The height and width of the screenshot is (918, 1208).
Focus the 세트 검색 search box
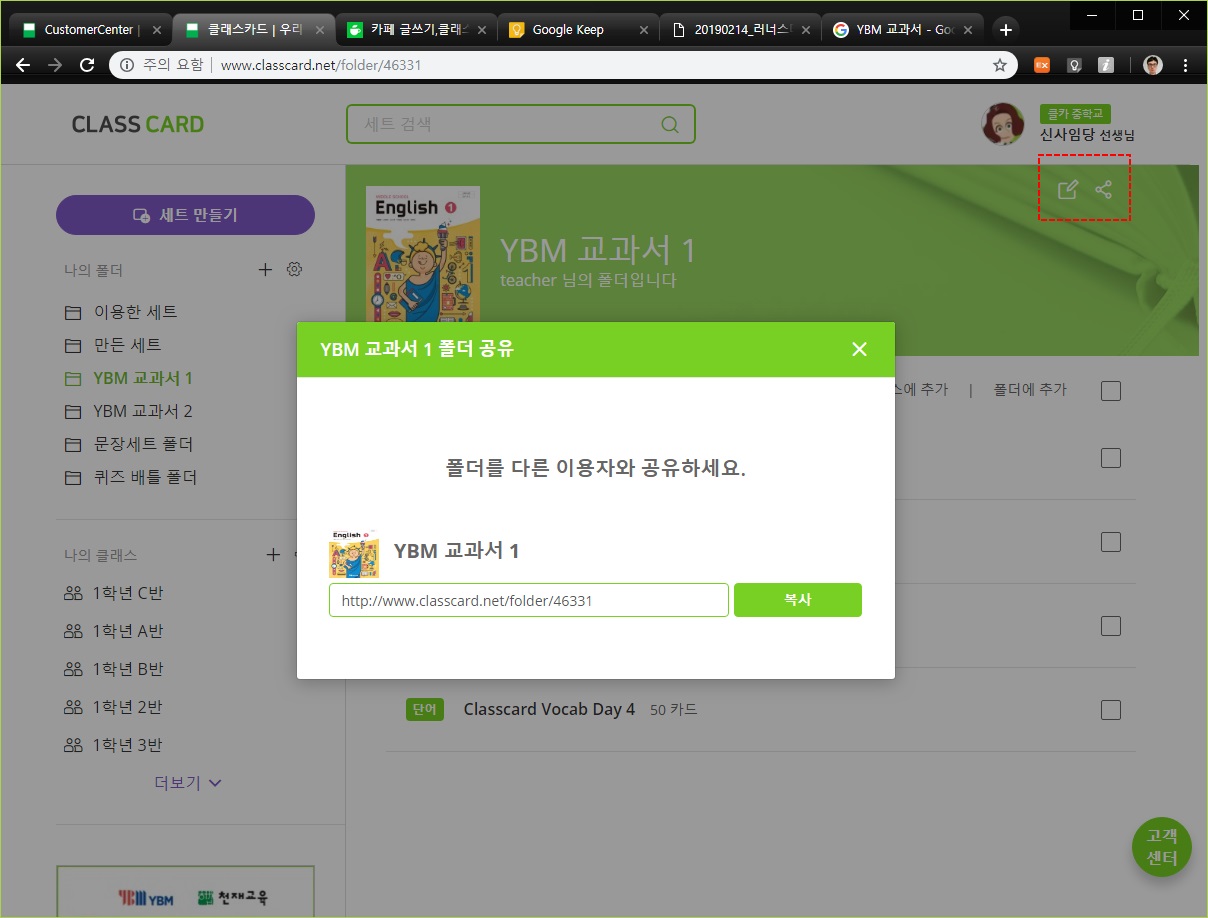(x=520, y=124)
